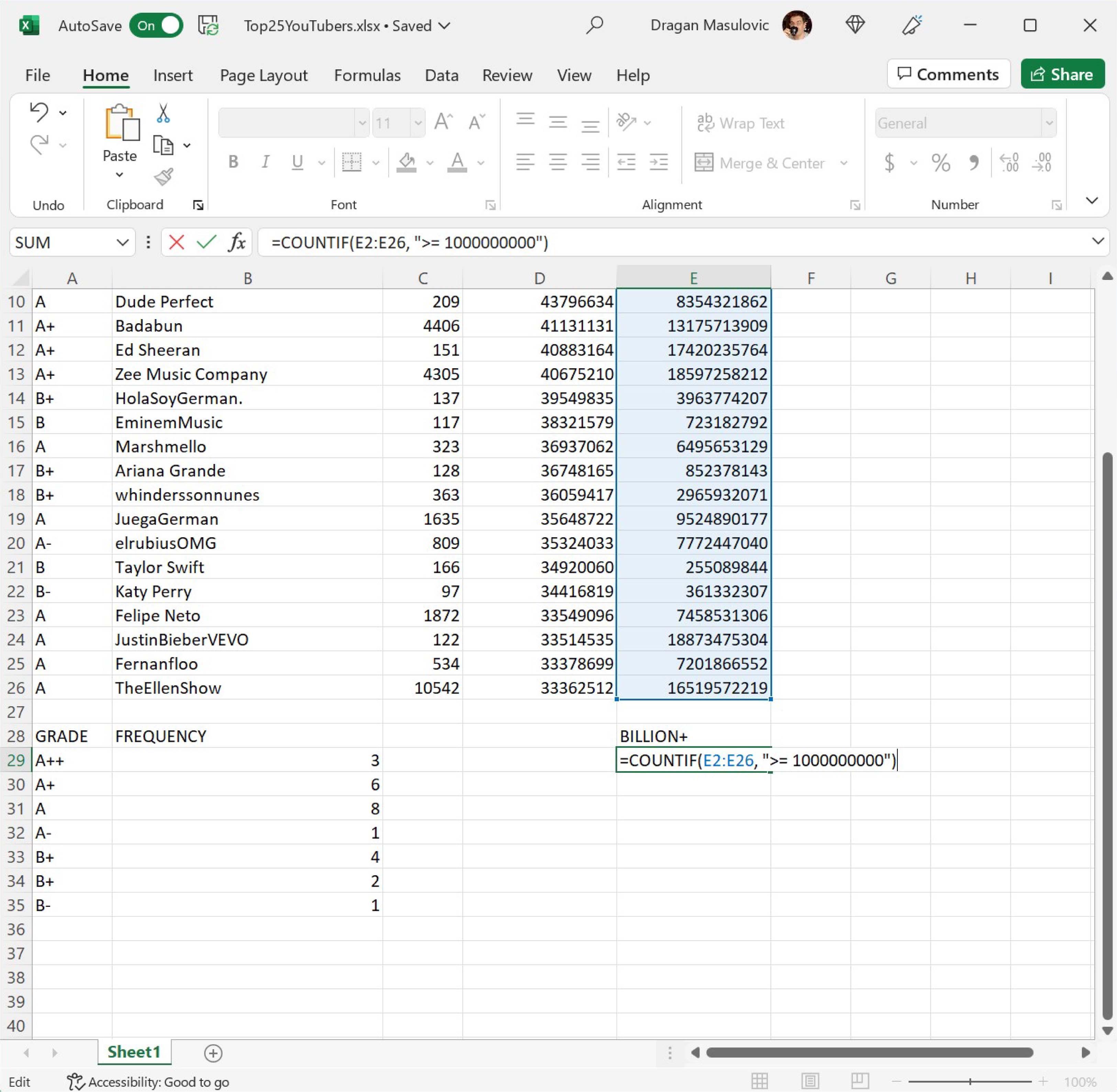Switch to the Data tab
This screenshot has width=1117, height=1092.
pyautogui.click(x=441, y=75)
